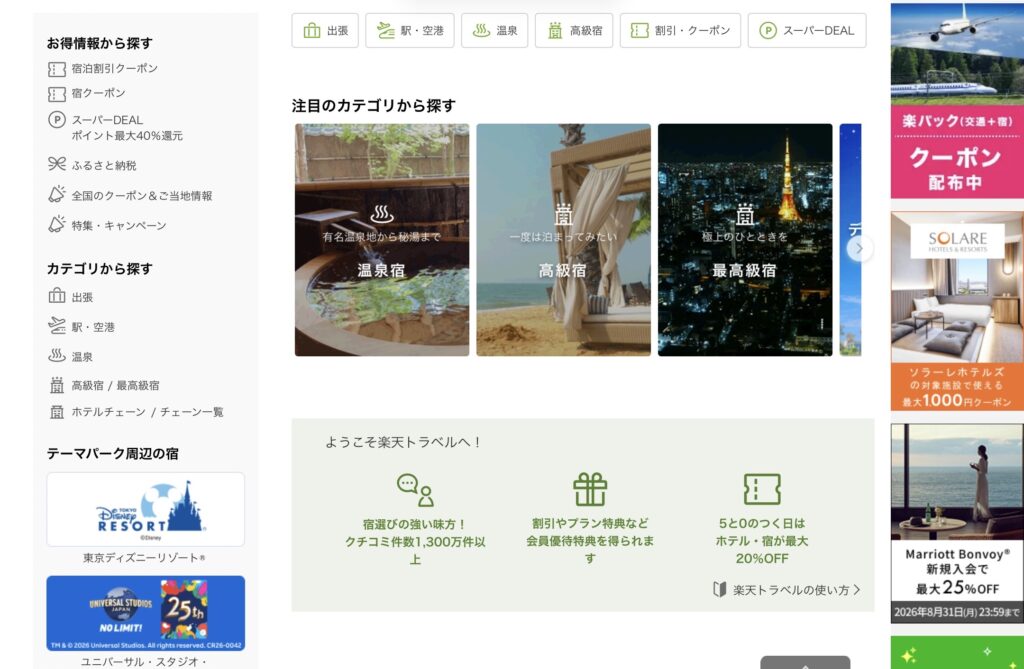Screen dimensions: 1024x669
Task: Click the 特集・キャンペーン bell icon
Action: (57, 224)
